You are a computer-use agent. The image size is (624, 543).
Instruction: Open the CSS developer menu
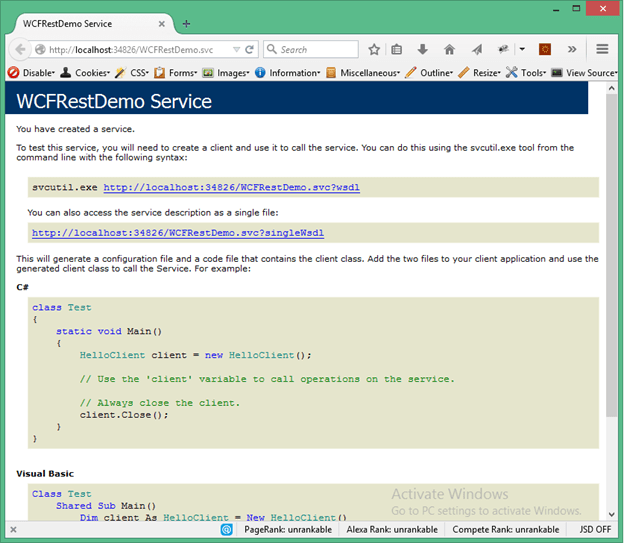pyautogui.click(x=132, y=73)
